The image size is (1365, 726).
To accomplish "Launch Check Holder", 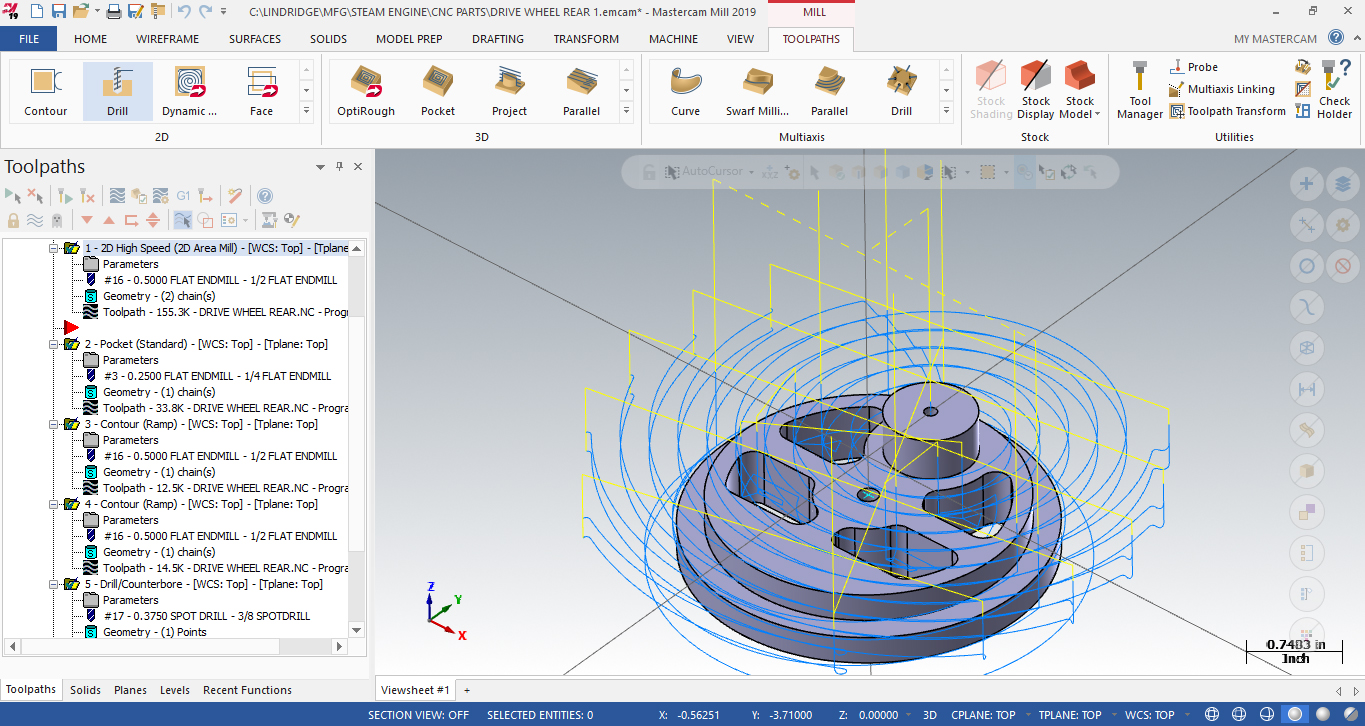I will tap(1334, 91).
